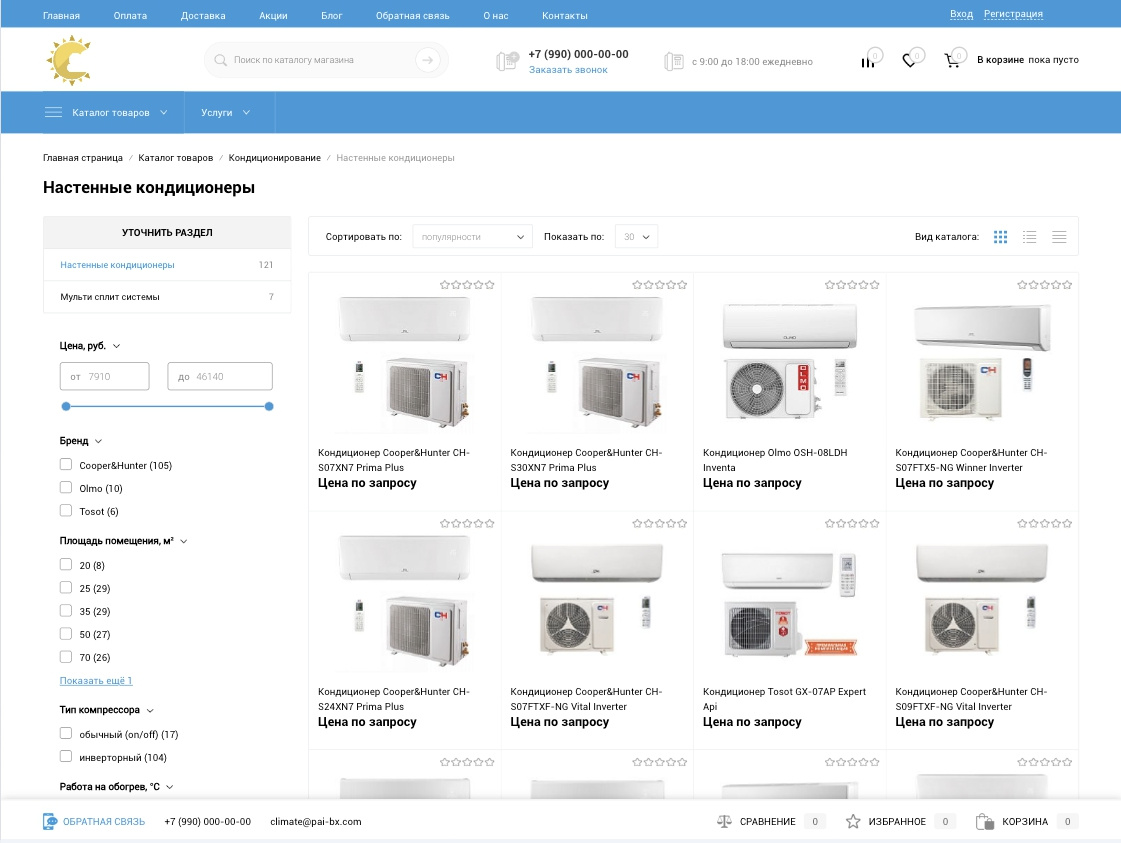The height and width of the screenshot is (843, 1121).
Task: Check the Tosot brand filter
Action: (x=66, y=511)
